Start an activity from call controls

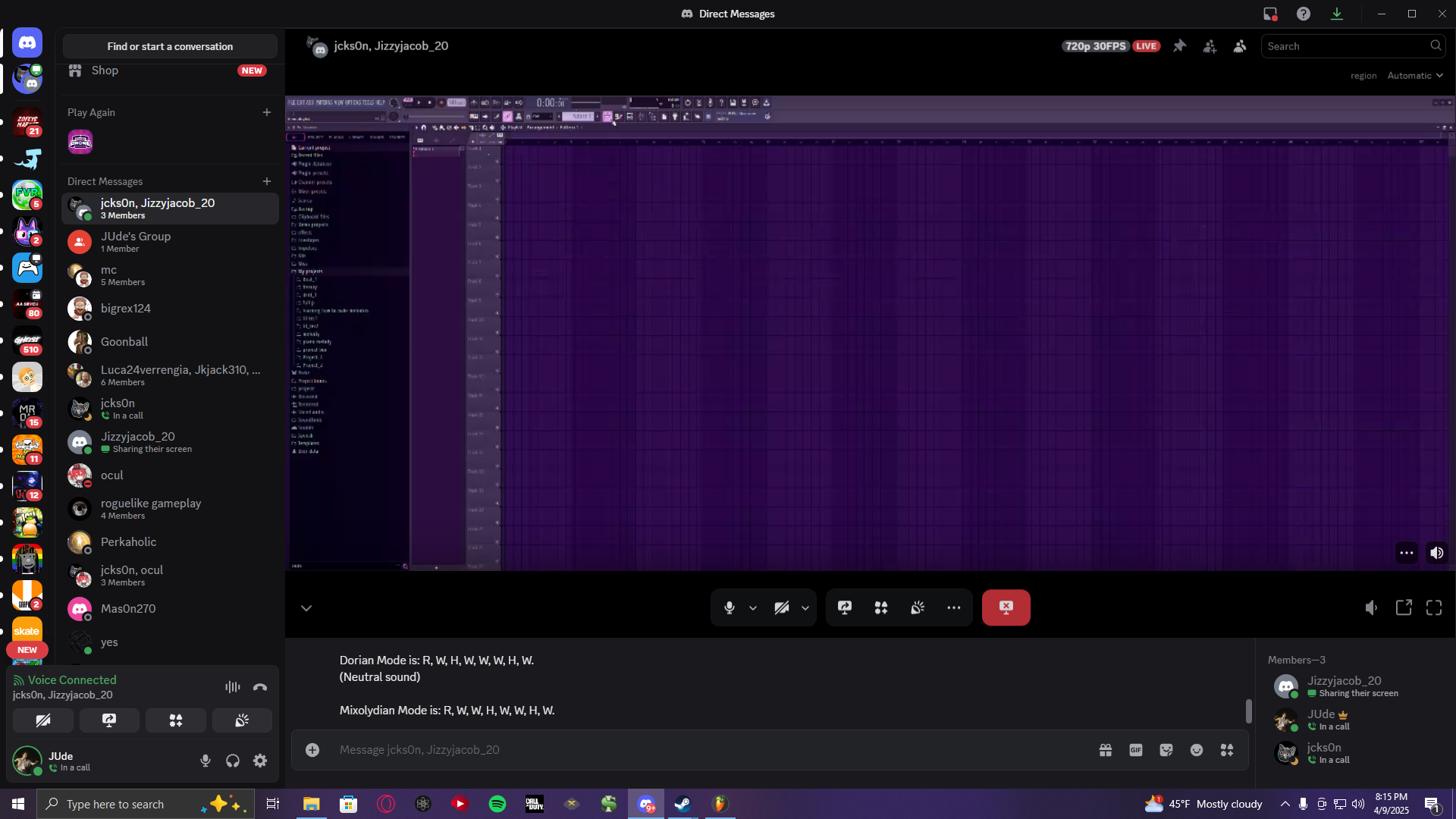pyautogui.click(x=881, y=607)
